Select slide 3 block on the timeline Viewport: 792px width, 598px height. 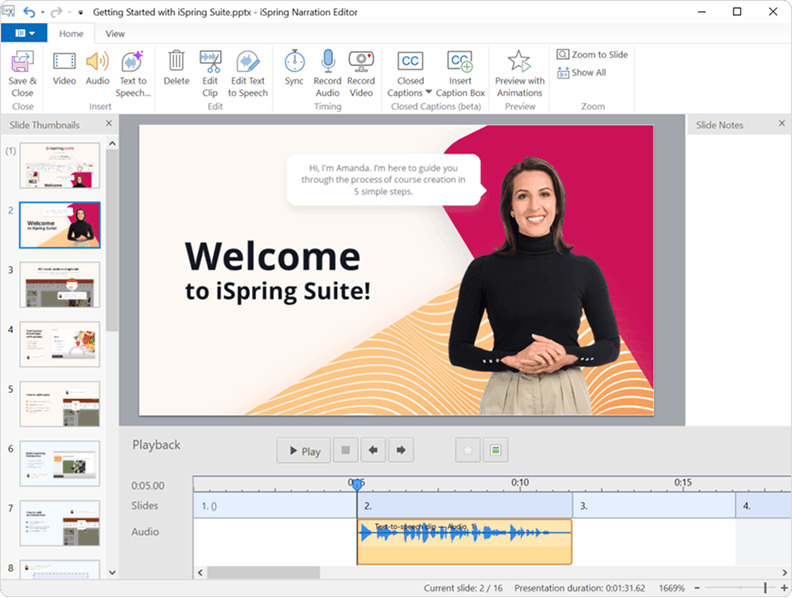[654, 506]
